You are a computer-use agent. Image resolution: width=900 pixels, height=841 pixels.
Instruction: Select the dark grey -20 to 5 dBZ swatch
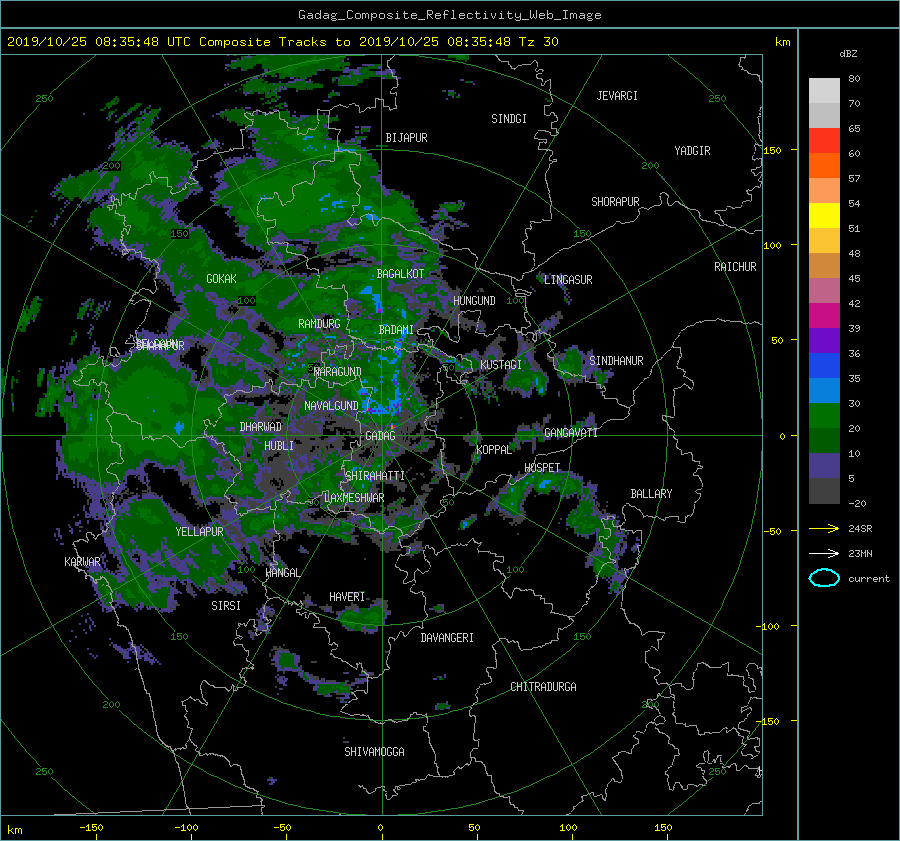pos(824,491)
